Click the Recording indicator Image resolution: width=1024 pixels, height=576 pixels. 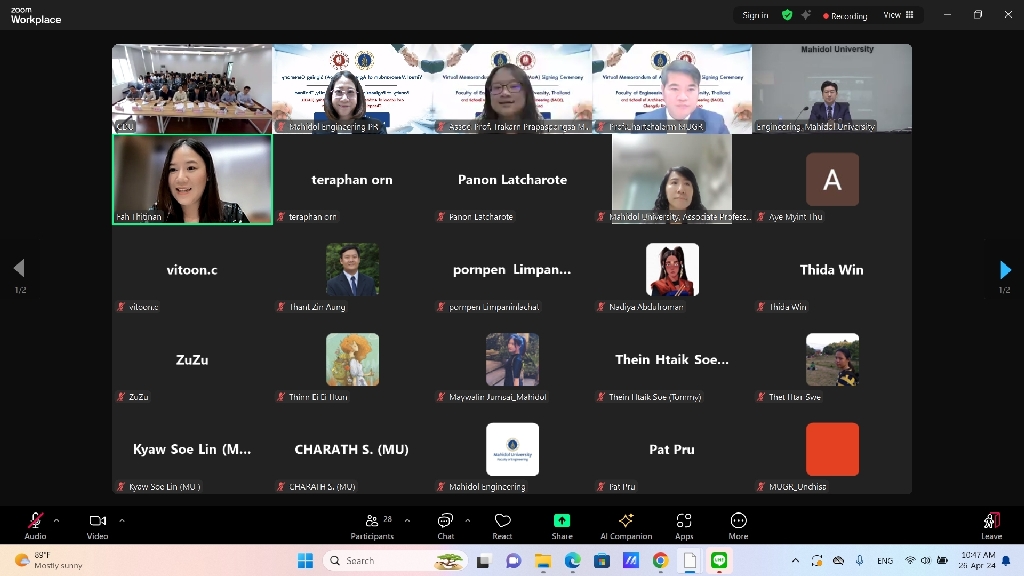(x=845, y=15)
